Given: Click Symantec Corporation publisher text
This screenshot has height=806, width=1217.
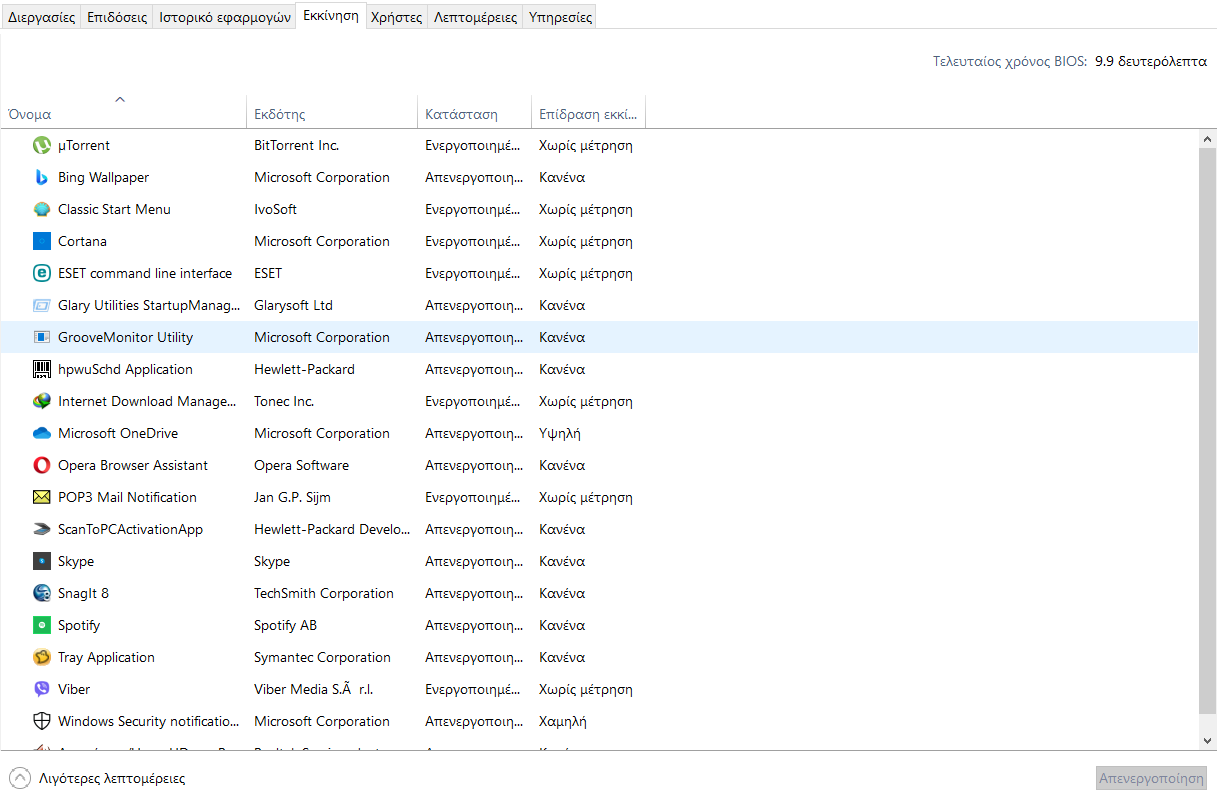Looking at the screenshot, I should coord(322,657).
